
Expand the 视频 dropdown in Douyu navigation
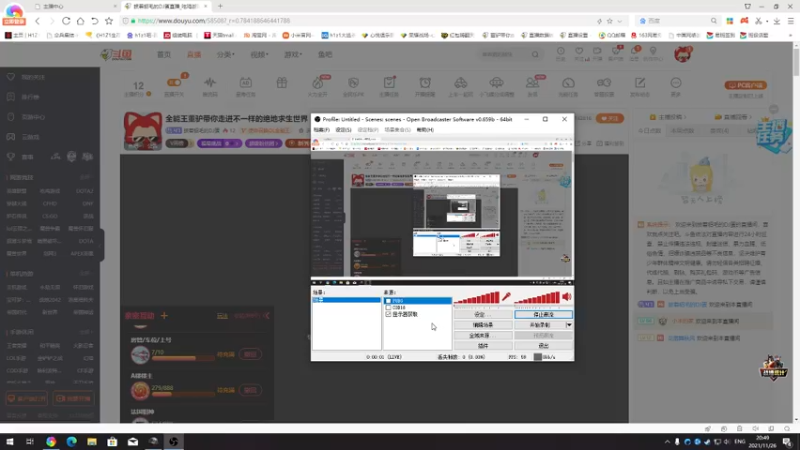point(259,55)
